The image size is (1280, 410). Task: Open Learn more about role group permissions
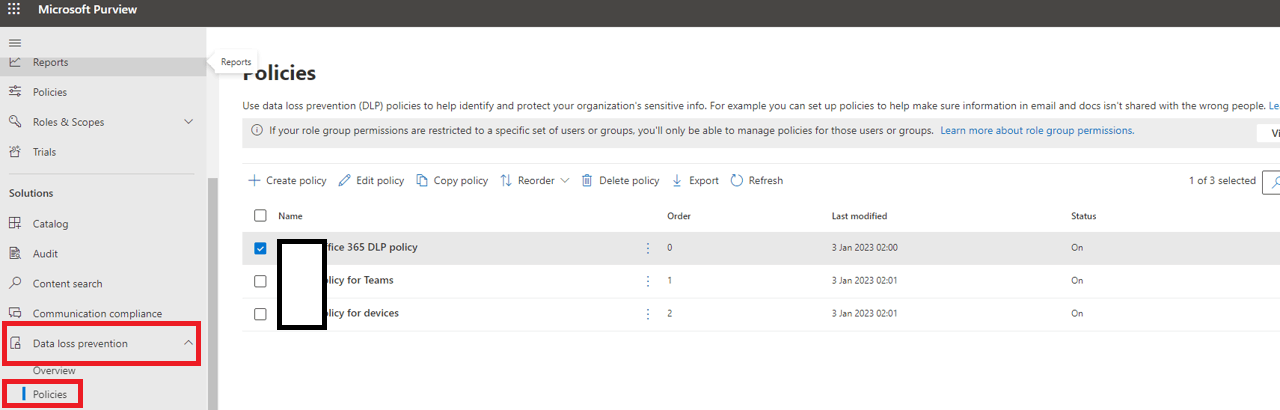click(x=1037, y=131)
